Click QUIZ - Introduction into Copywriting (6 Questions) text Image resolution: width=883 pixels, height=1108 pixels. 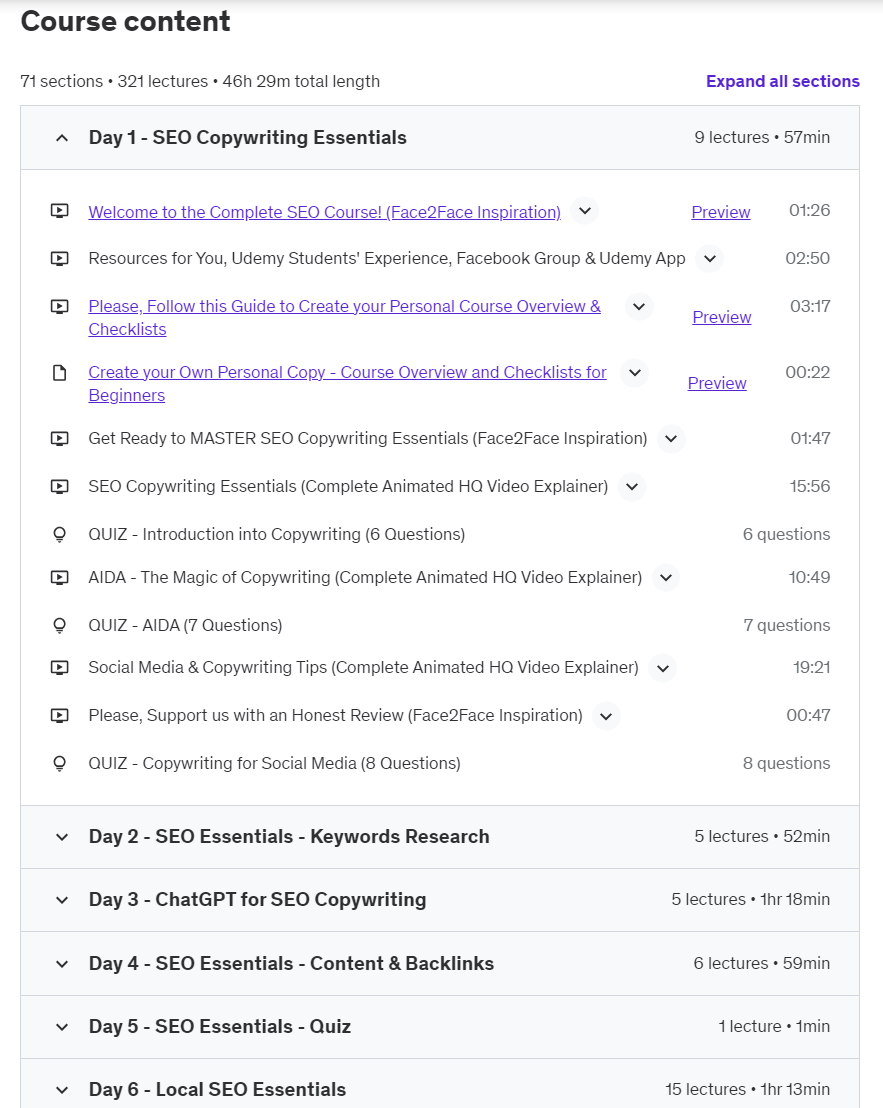pos(276,534)
